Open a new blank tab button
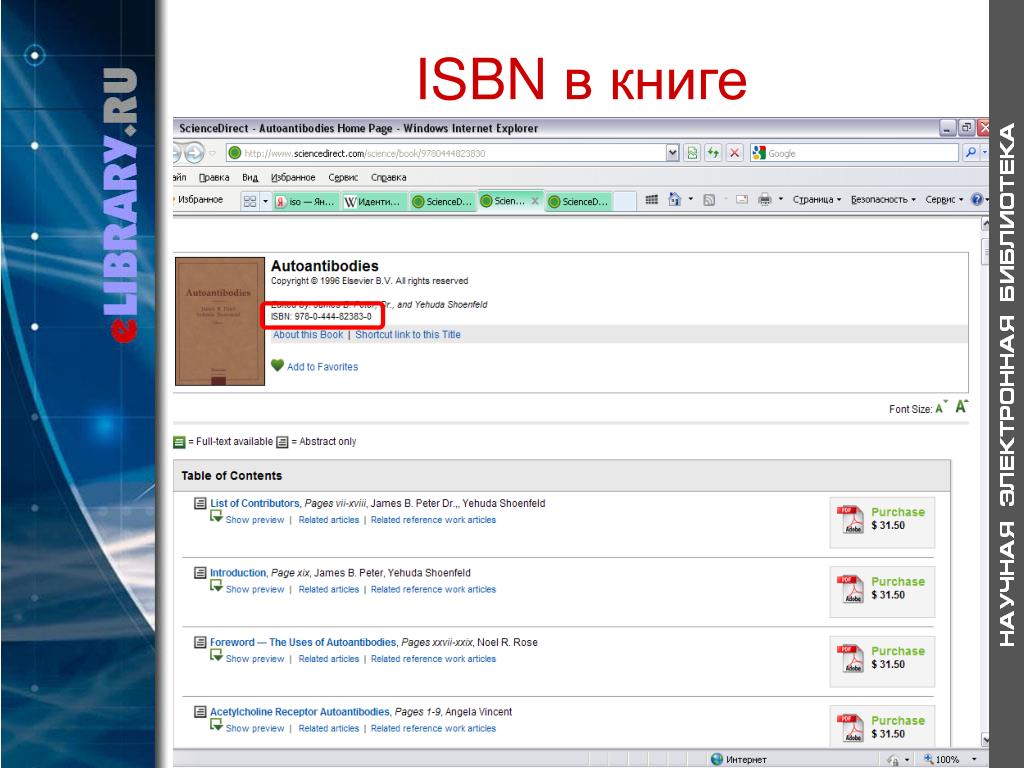Viewport: 1024px width, 768px height. point(625,201)
